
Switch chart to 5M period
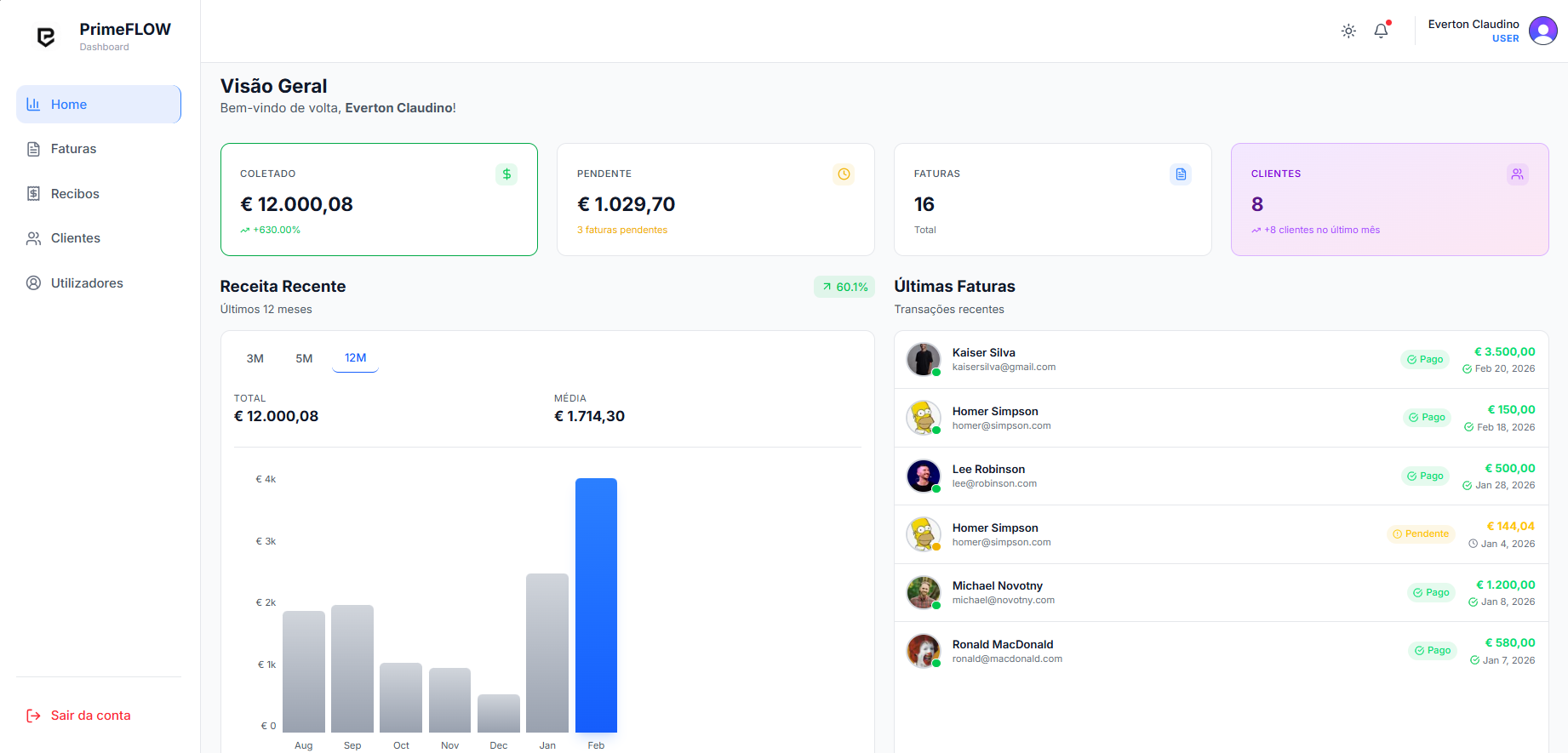[304, 358]
